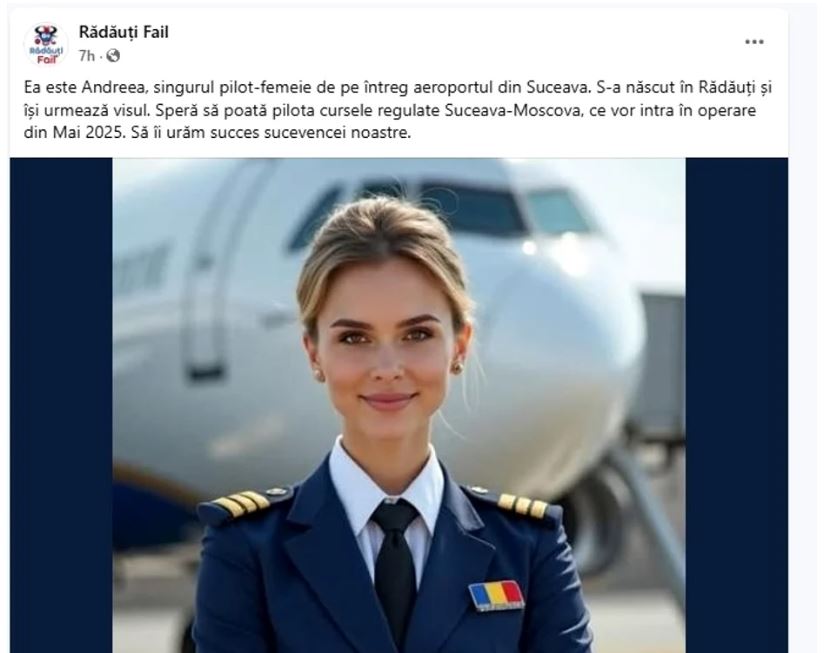
Task: Click the post caption text about Andreea
Action: click(x=398, y=110)
